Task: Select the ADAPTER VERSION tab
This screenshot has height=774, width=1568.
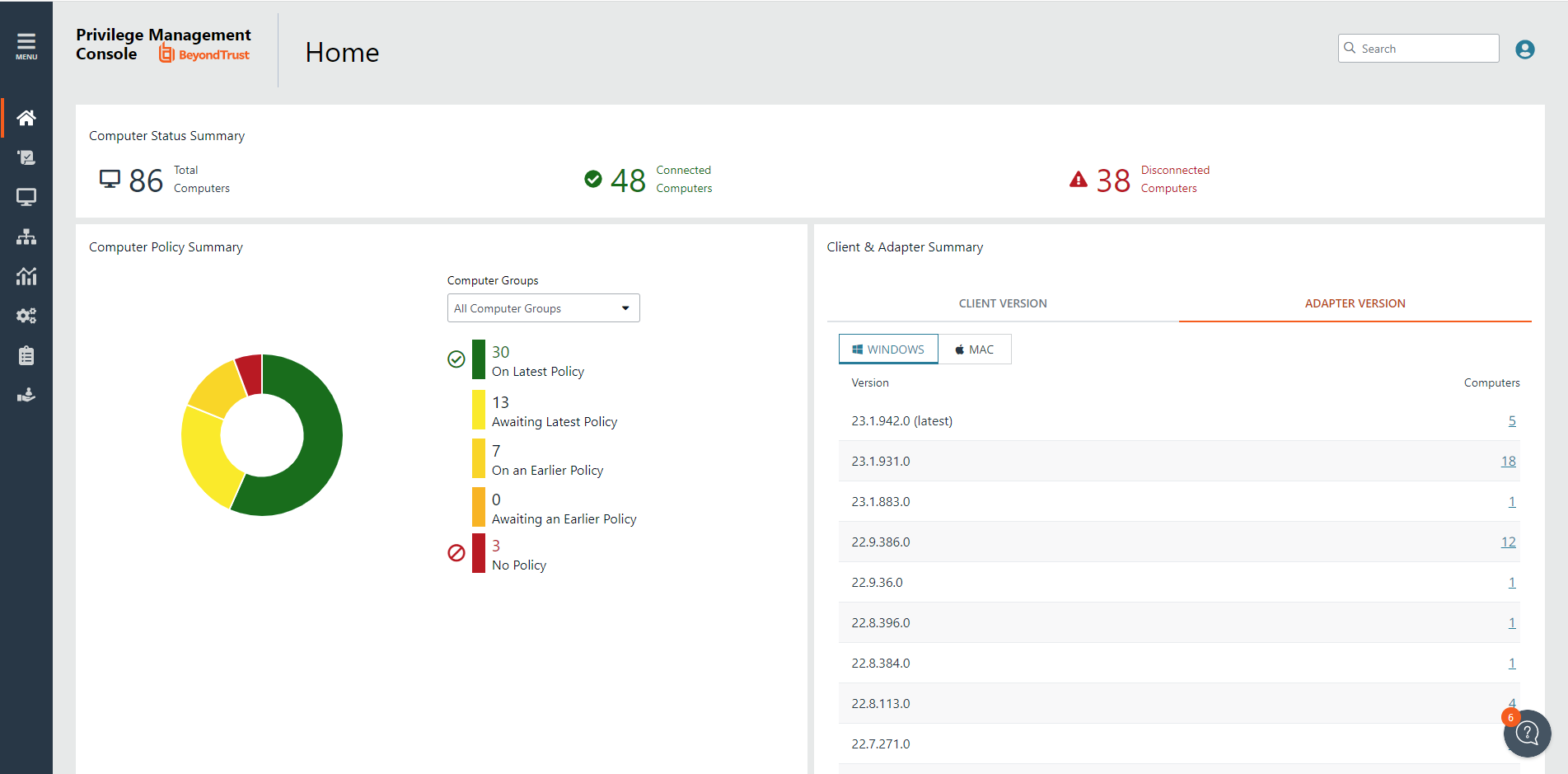Action: click(1355, 303)
